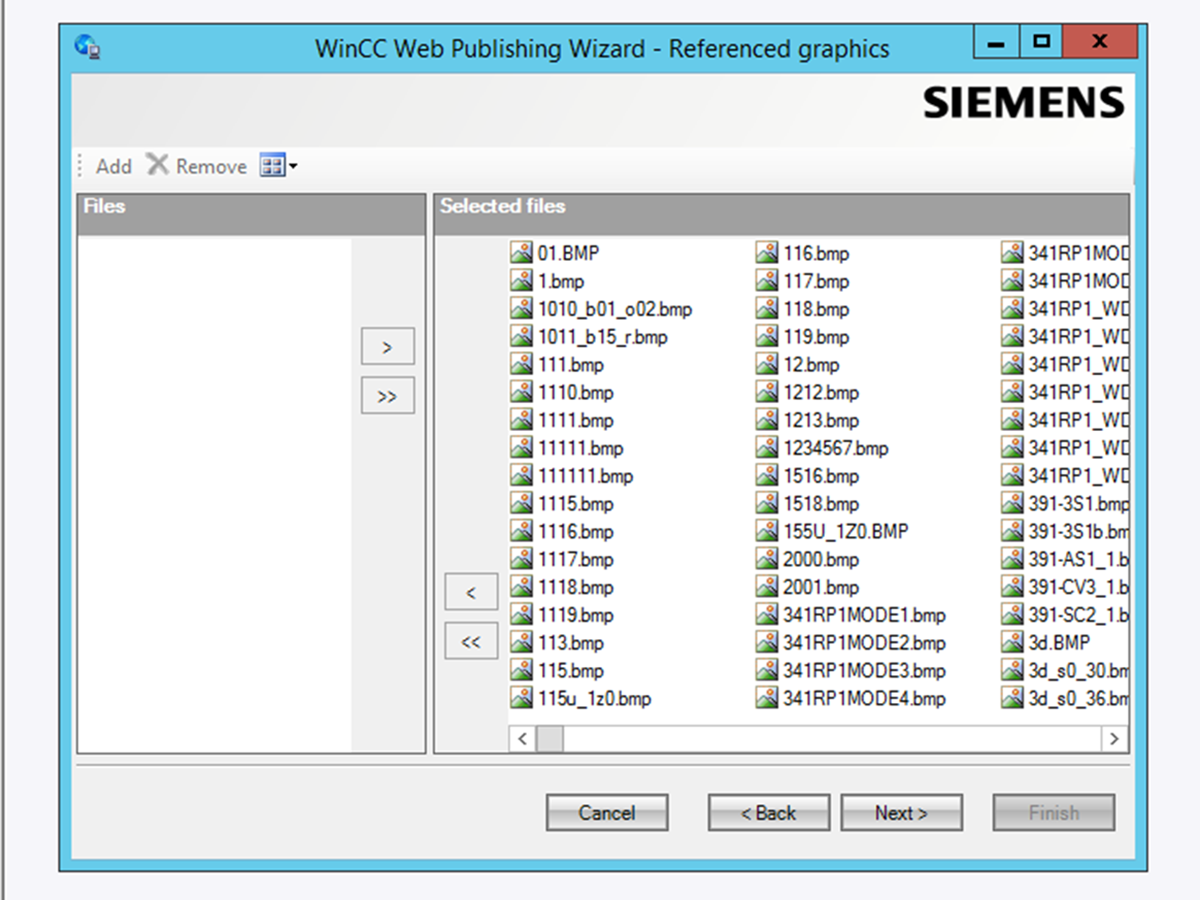
Task: Select file name 3d_s0_36
Action: (1079, 698)
